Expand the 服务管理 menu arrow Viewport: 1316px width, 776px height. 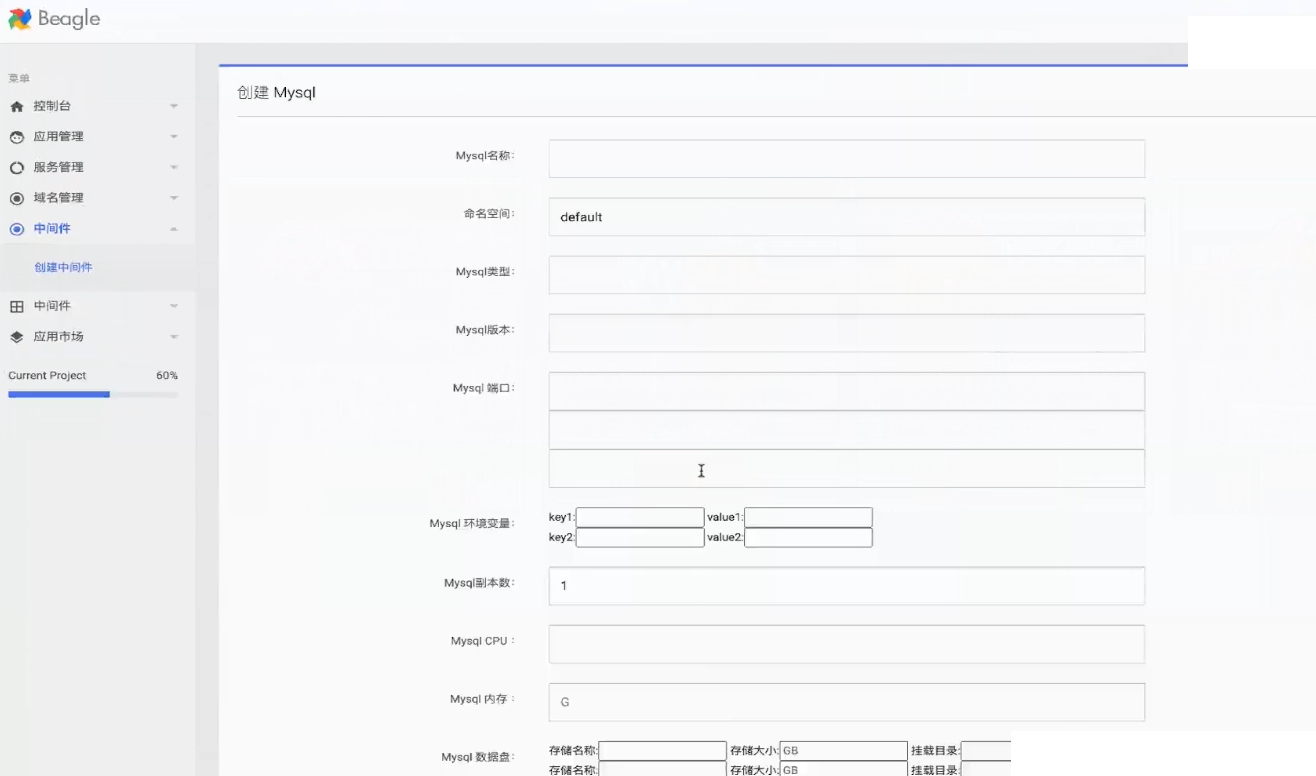point(173,168)
